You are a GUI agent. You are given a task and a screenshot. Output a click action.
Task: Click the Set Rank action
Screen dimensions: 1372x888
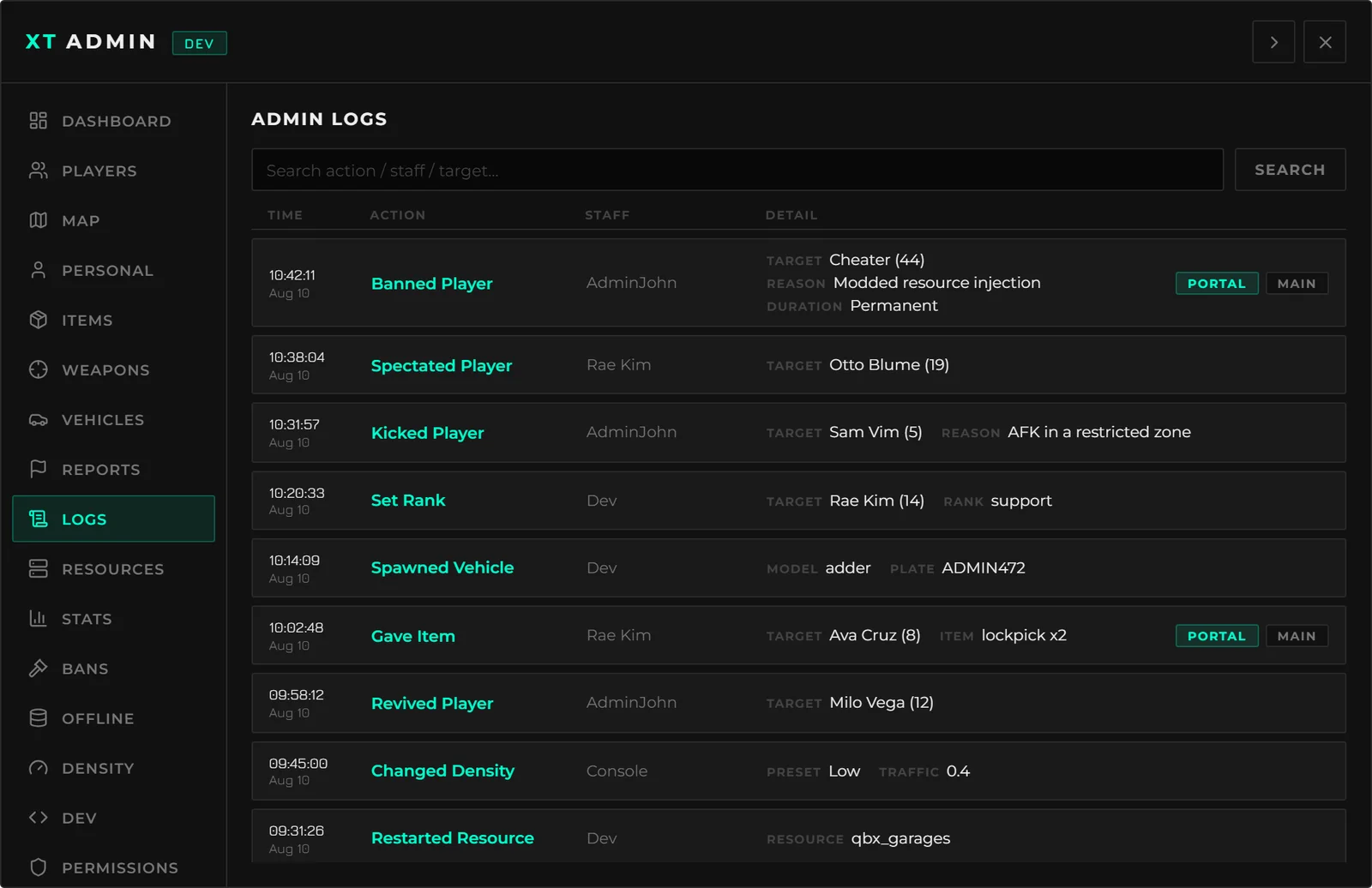click(408, 501)
